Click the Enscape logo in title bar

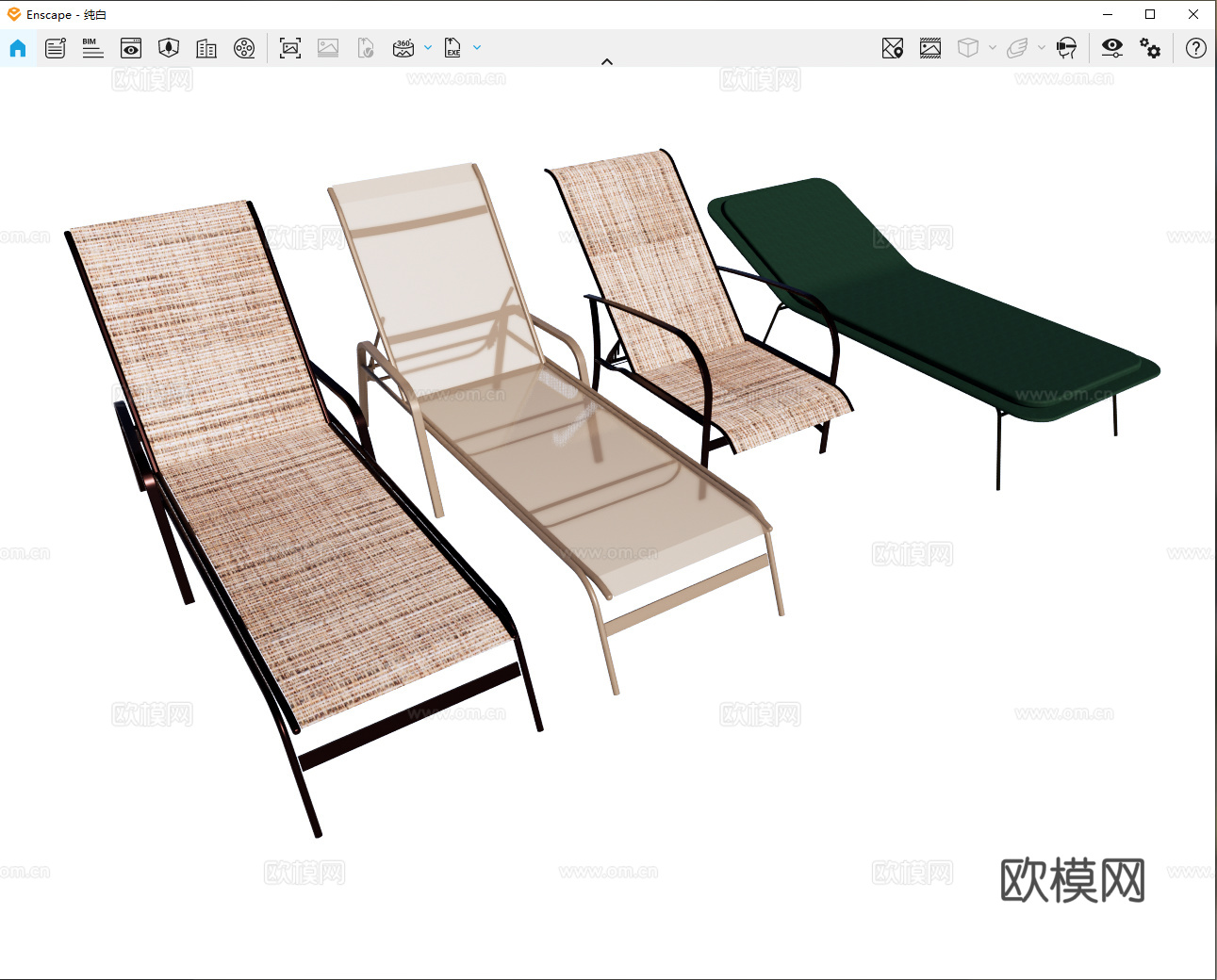coord(14,14)
